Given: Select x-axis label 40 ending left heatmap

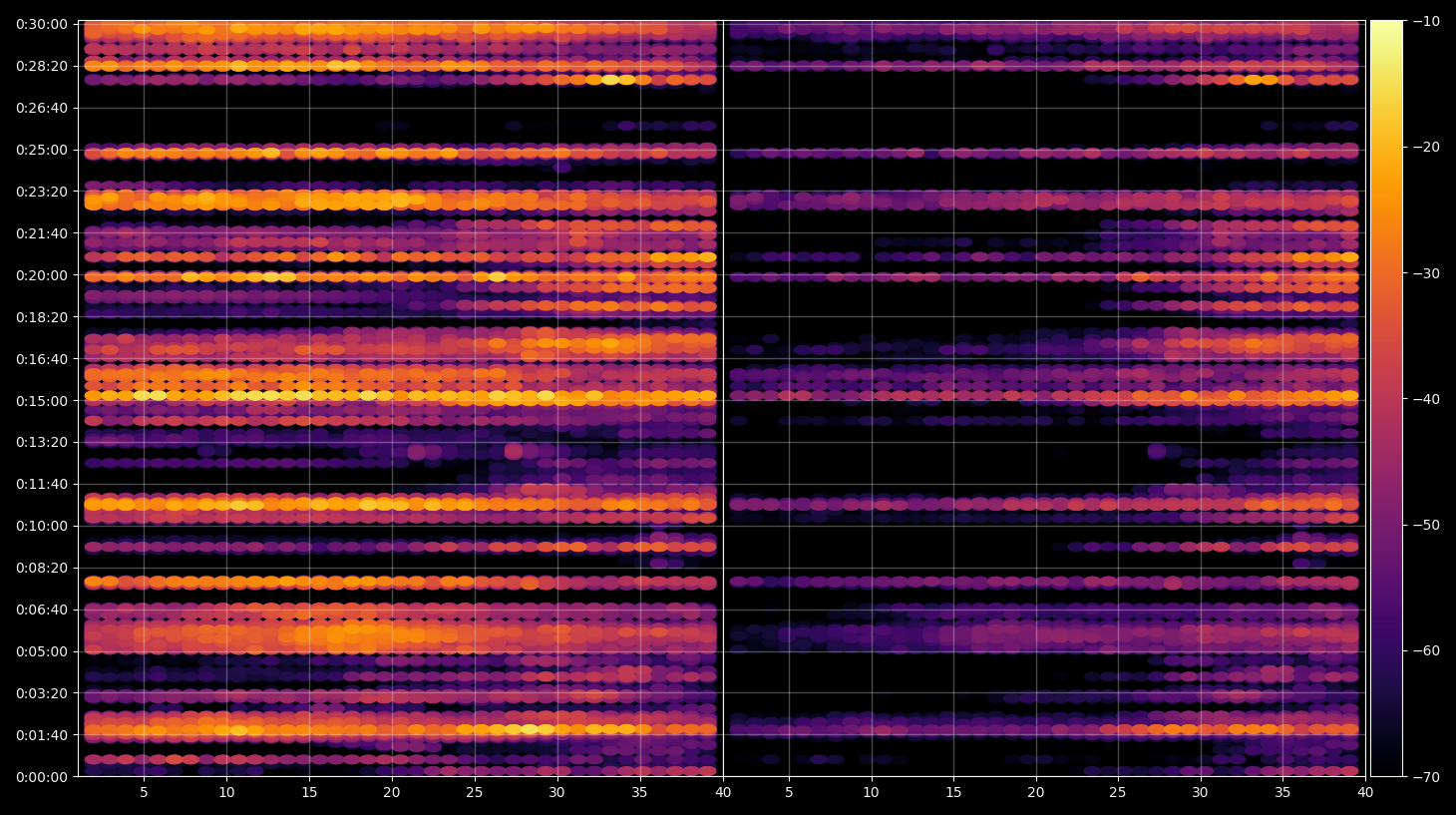Looking at the screenshot, I should [723, 793].
